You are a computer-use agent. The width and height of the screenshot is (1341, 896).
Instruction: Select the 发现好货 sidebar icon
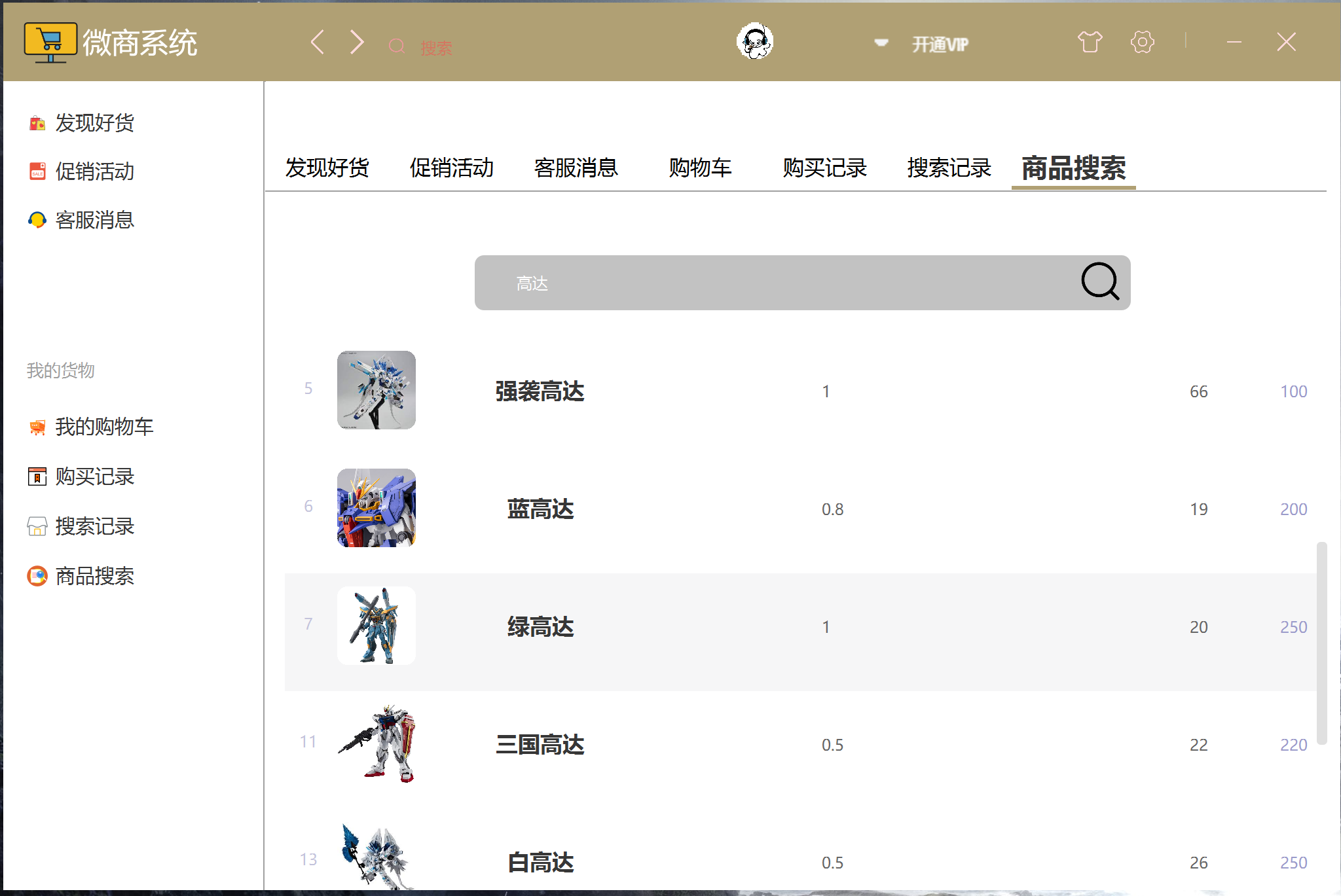tap(37, 123)
